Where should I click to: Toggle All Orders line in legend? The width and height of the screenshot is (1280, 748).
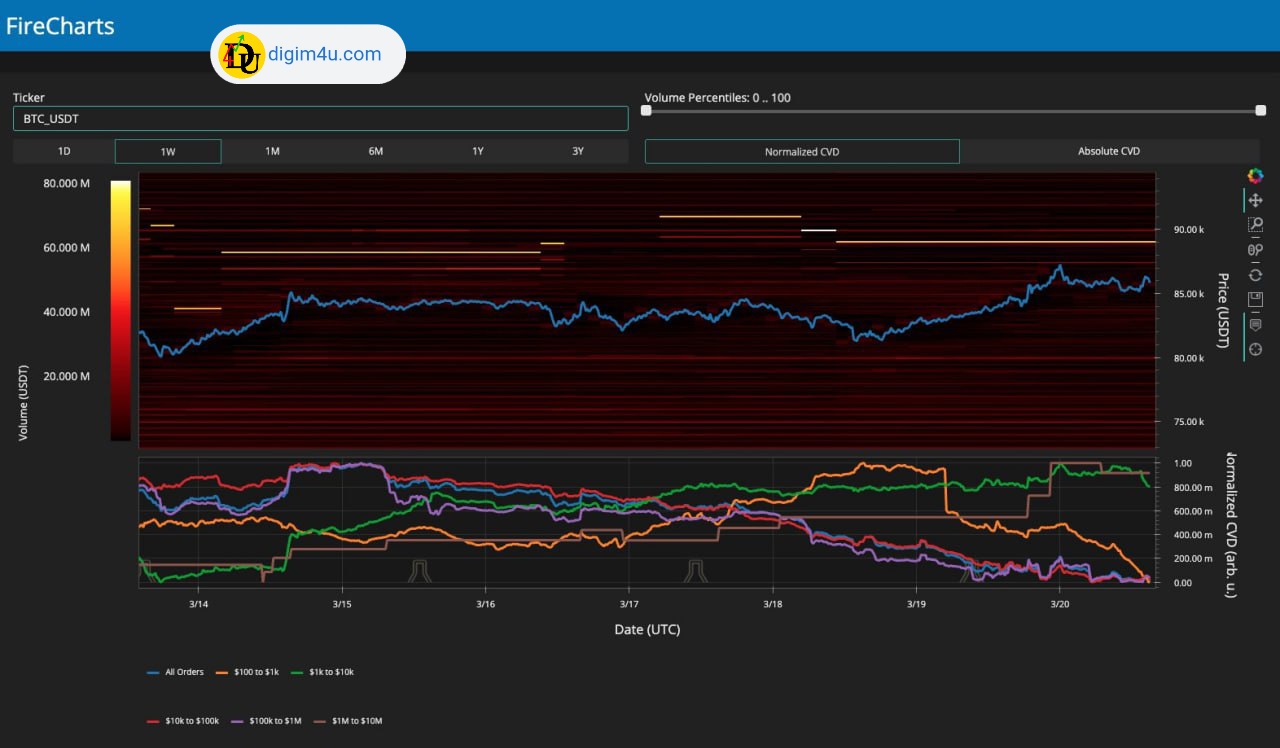[175, 672]
